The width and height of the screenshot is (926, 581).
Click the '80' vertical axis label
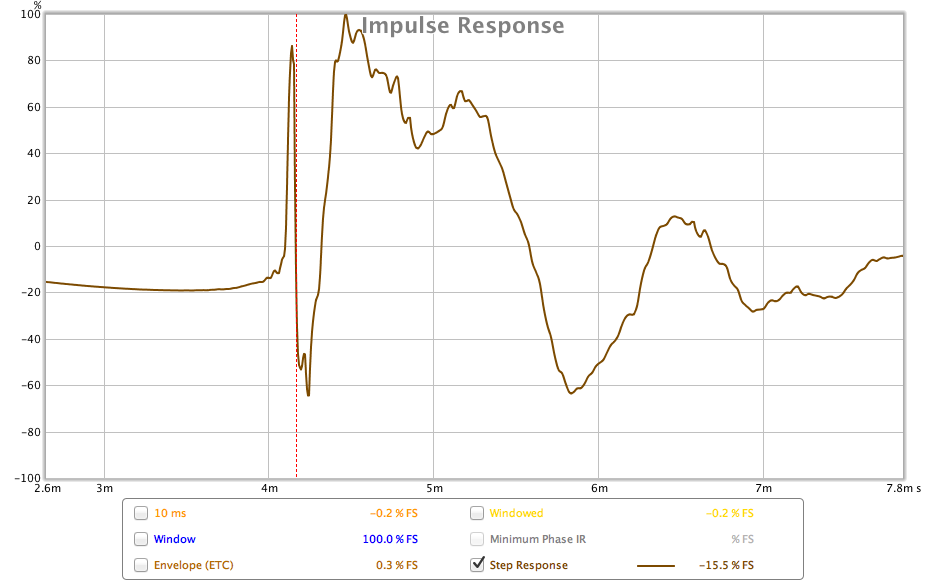pos(34,60)
